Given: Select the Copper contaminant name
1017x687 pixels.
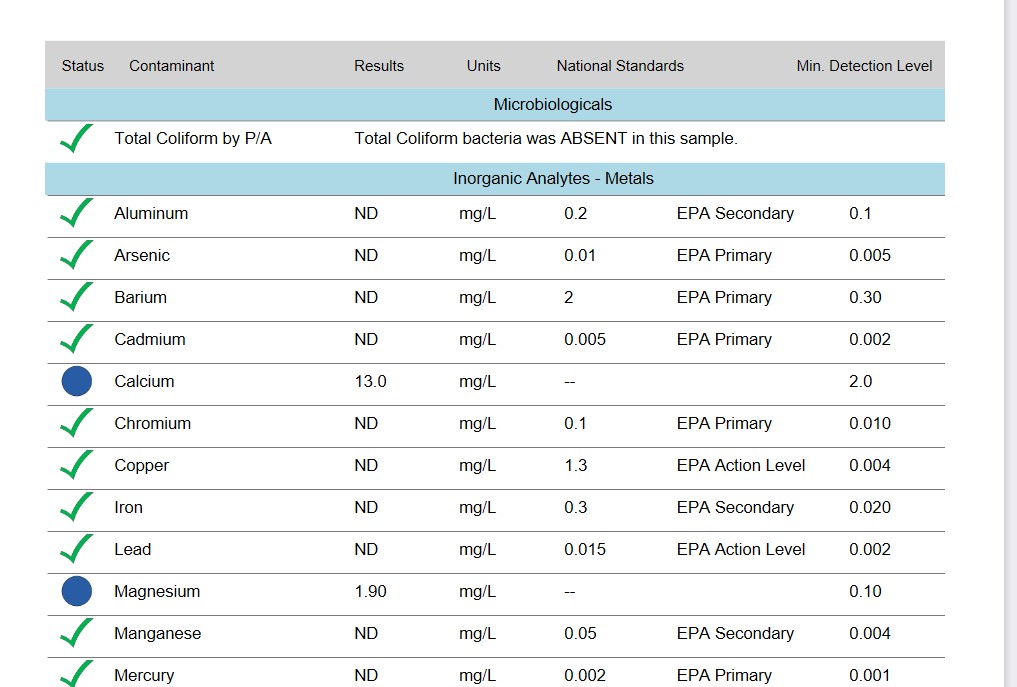Looking at the screenshot, I should point(141,466).
